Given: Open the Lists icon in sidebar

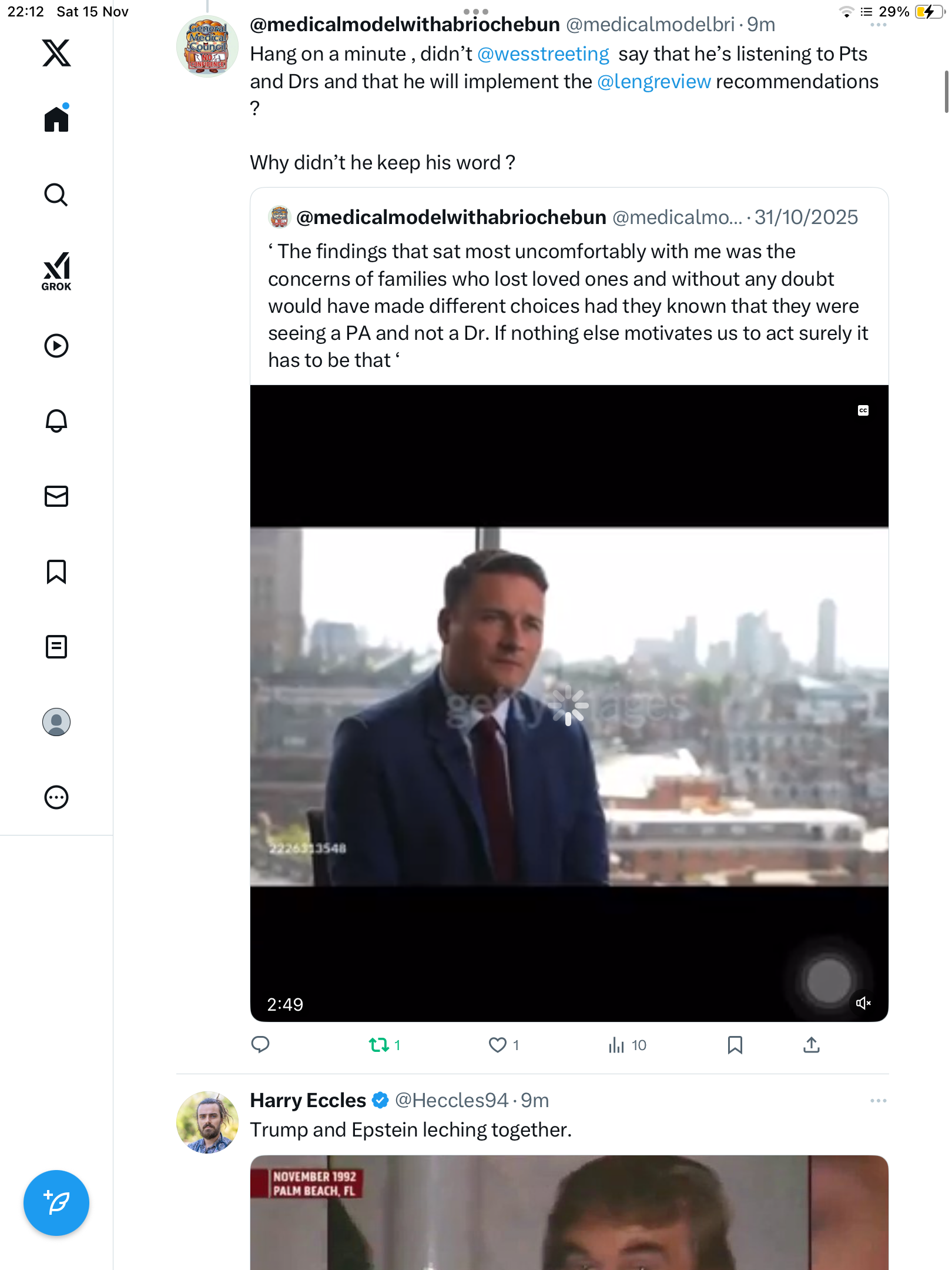Looking at the screenshot, I should (56, 647).
